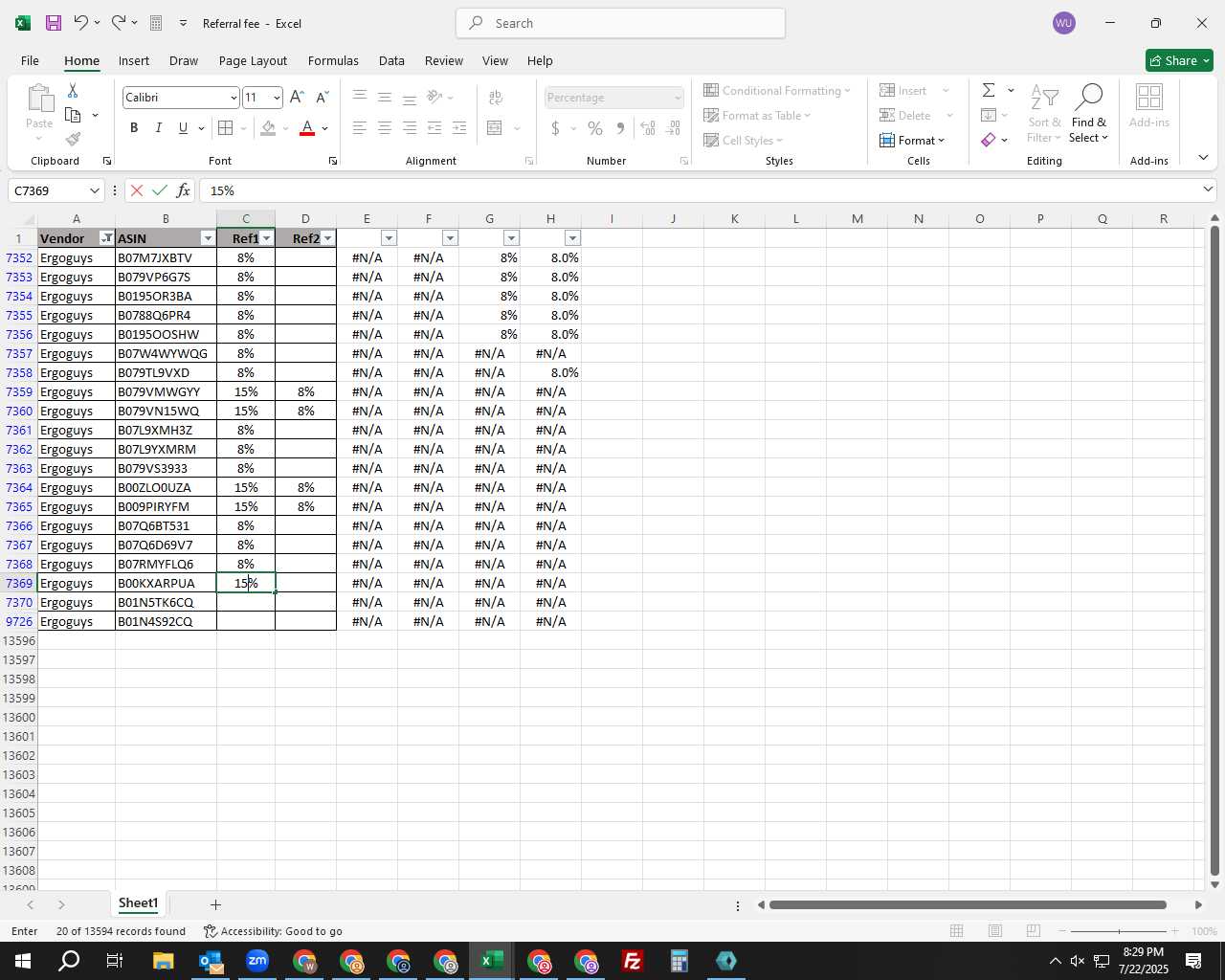Cancel entry with formula bar X
Viewport: 1225px width, 980px height.
pyautogui.click(x=137, y=190)
